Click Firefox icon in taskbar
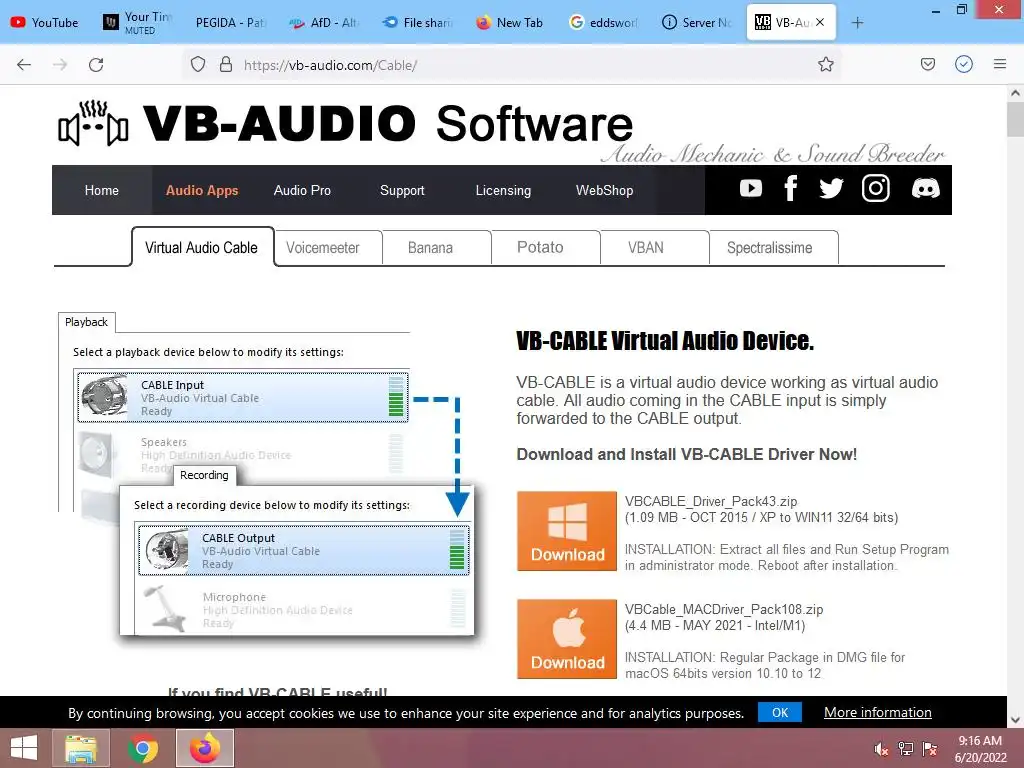This screenshot has width=1024, height=768. 204,748
